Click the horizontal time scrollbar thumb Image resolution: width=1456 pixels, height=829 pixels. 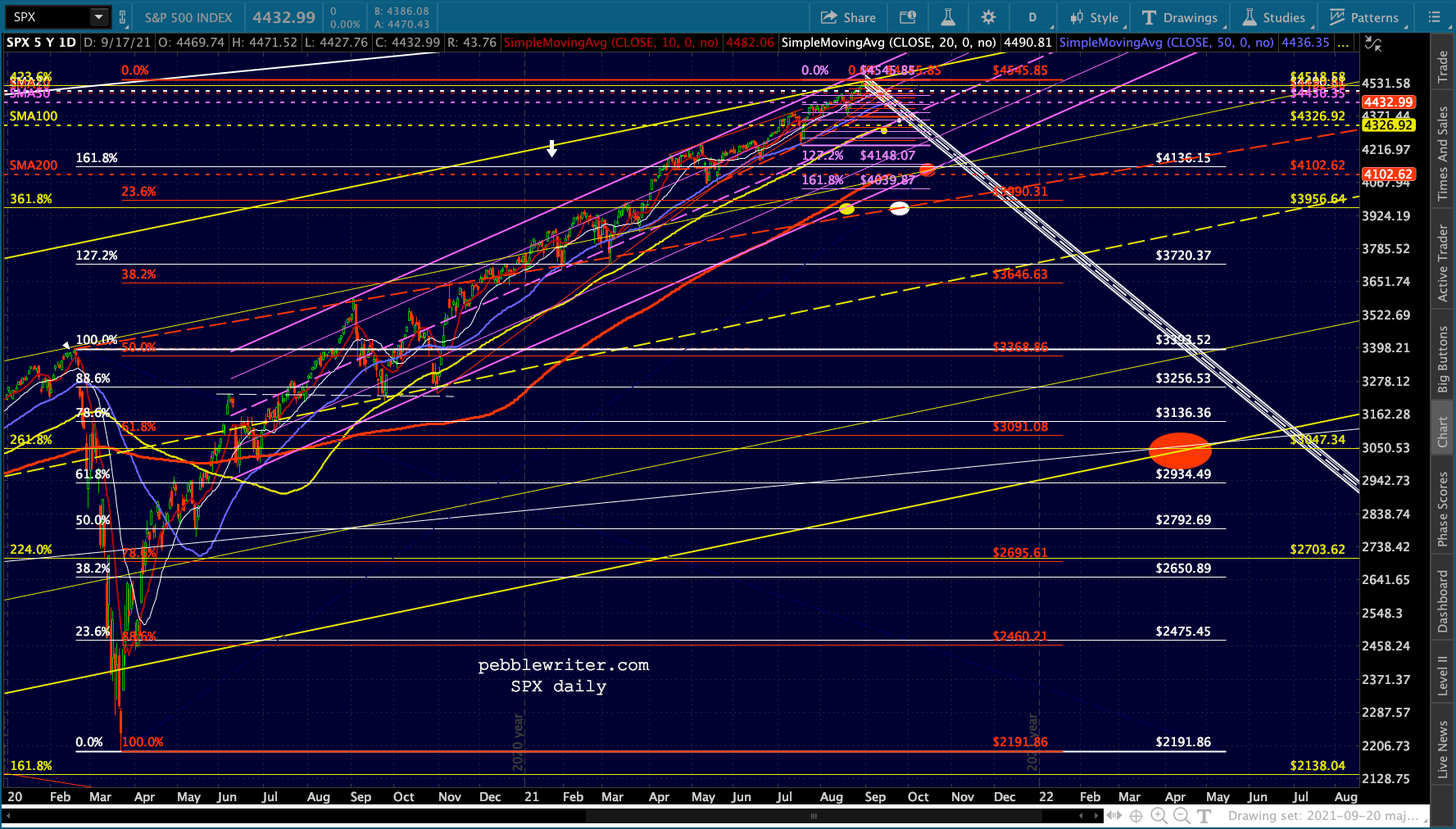(x=813, y=816)
